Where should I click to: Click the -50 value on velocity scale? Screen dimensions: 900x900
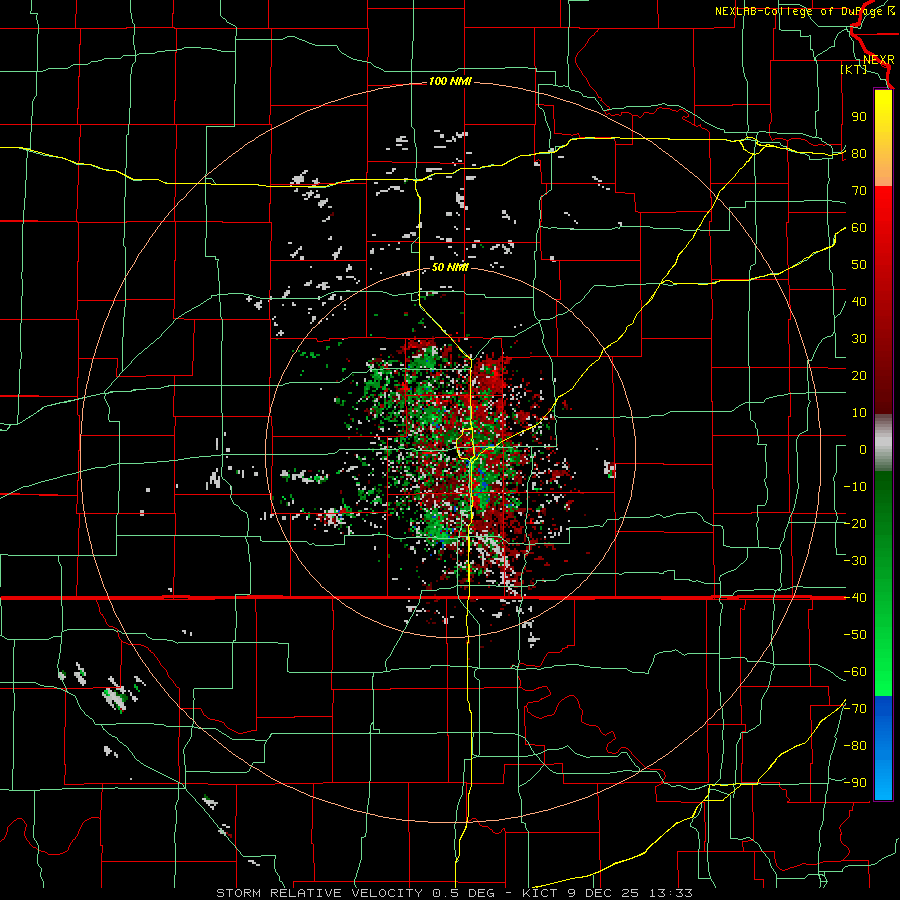(x=855, y=635)
